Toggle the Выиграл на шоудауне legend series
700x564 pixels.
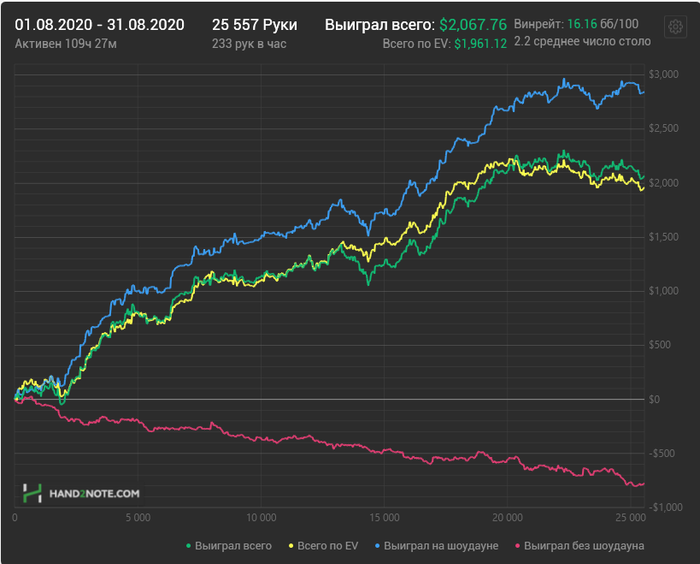pyautogui.click(x=437, y=546)
